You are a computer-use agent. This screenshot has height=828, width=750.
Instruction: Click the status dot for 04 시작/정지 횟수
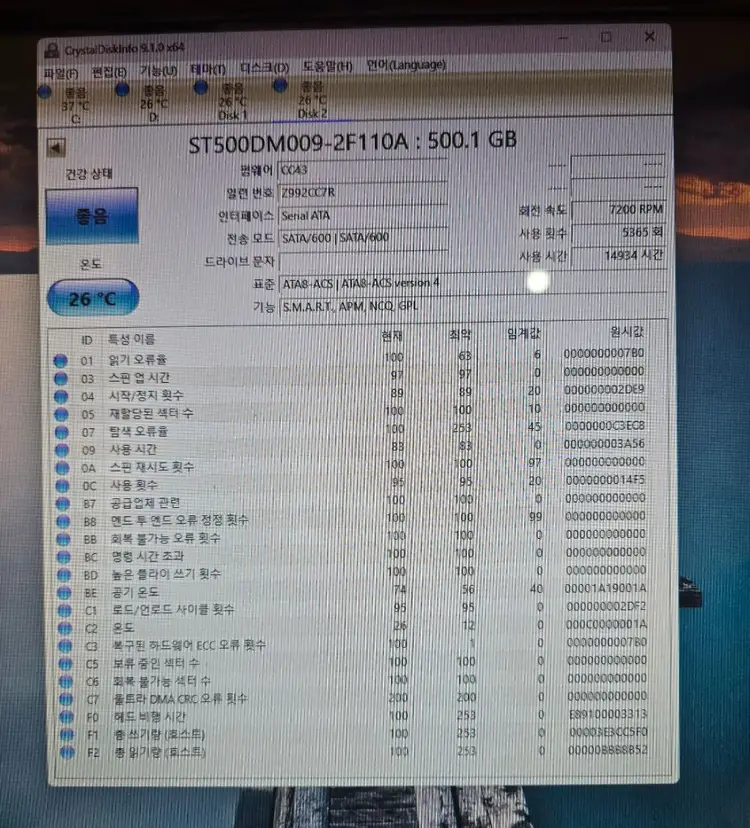[x=61, y=397]
